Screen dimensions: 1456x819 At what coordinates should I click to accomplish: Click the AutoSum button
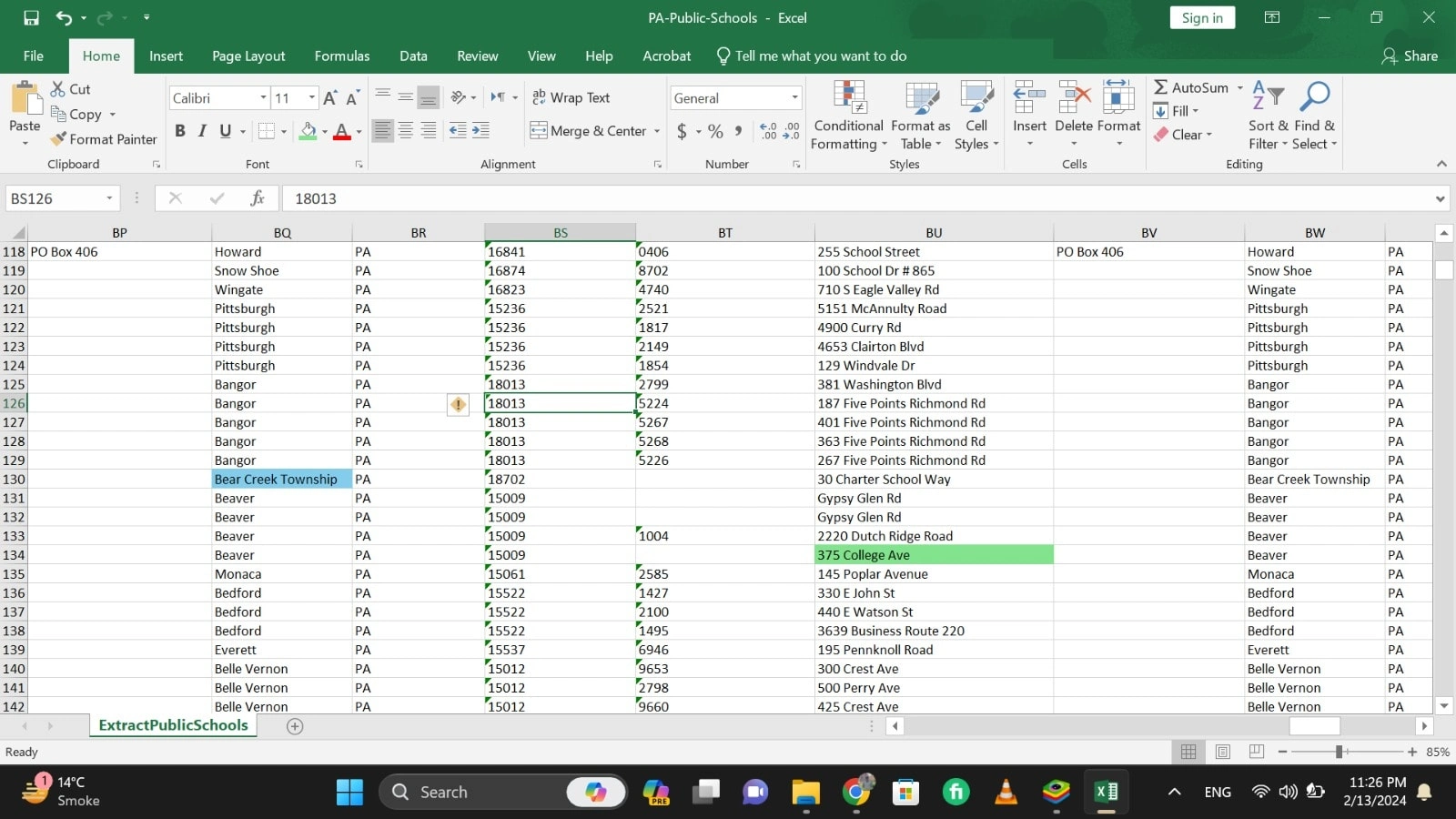coord(1191,88)
